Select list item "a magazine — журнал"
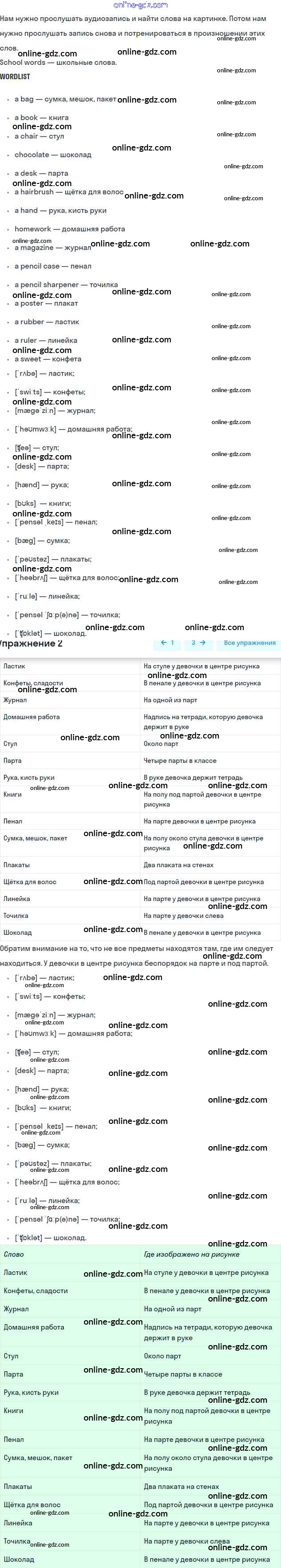The width and height of the screenshot is (281, 1568). click(52, 248)
